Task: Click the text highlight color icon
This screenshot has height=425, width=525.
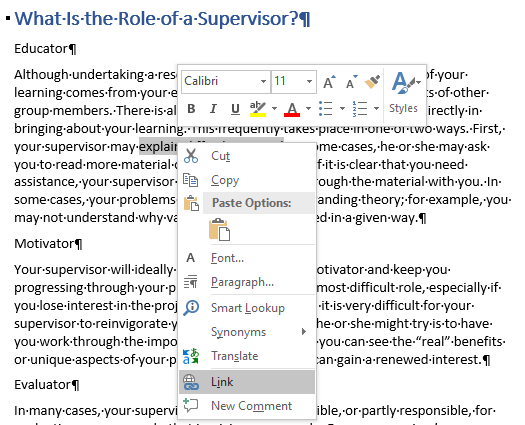Action: click(x=257, y=109)
